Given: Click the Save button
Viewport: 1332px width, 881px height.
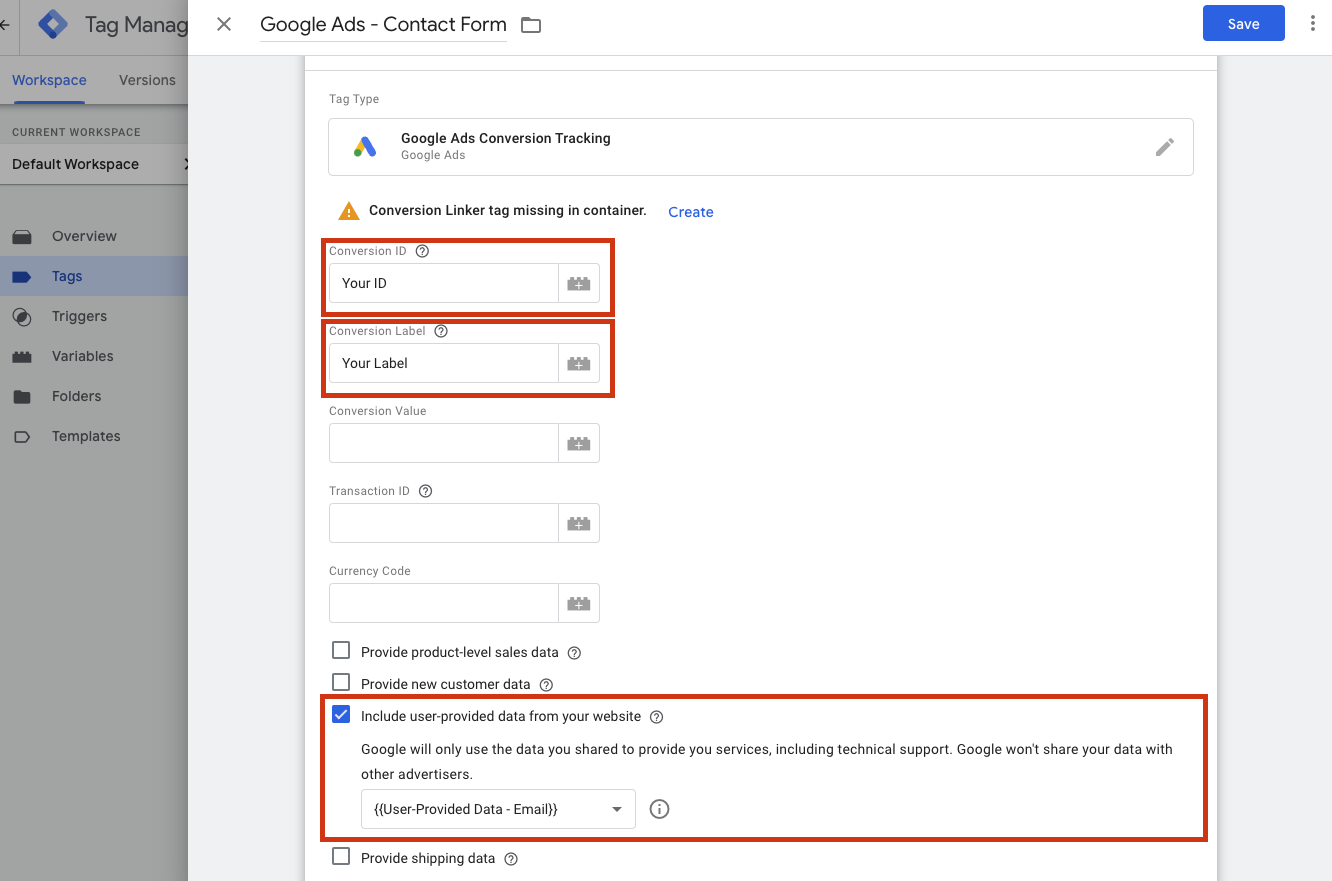Looking at the screenshot, I should pos(1243,24).
